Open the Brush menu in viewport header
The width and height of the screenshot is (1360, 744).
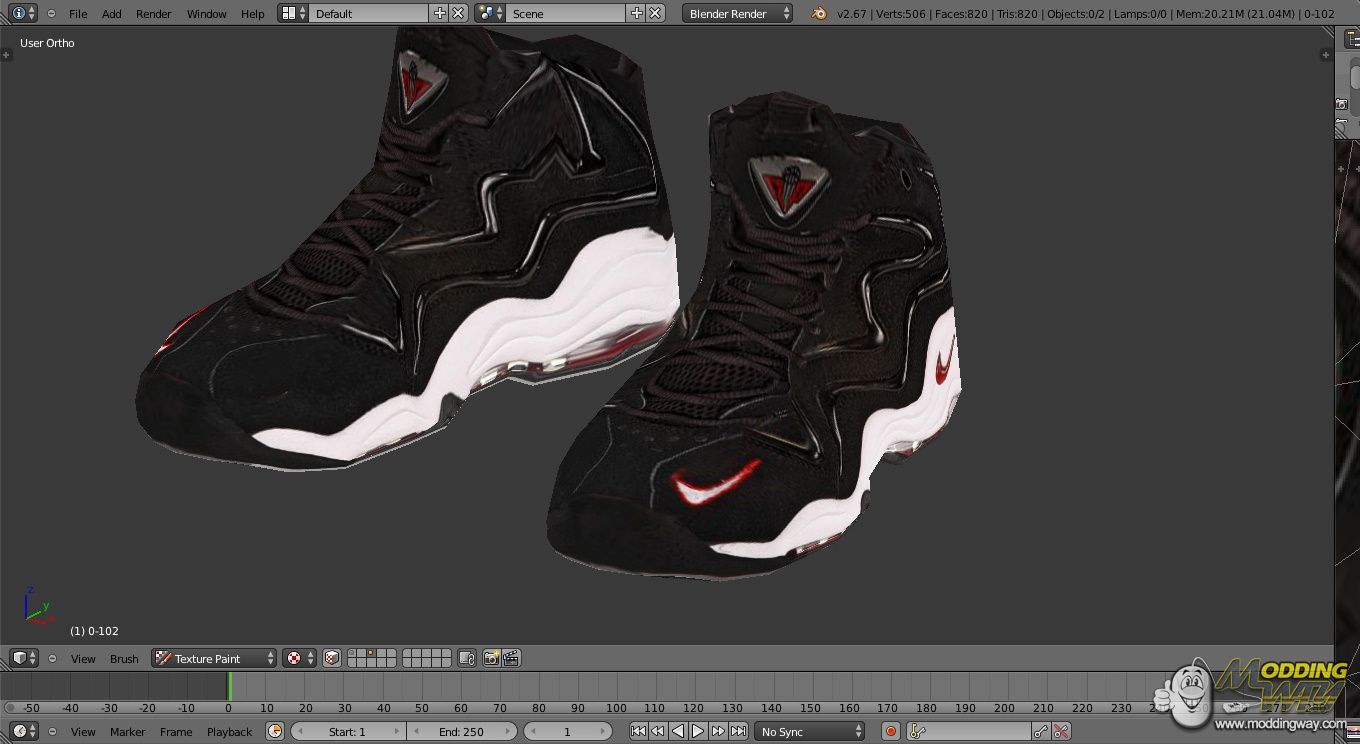click(124, 658)
